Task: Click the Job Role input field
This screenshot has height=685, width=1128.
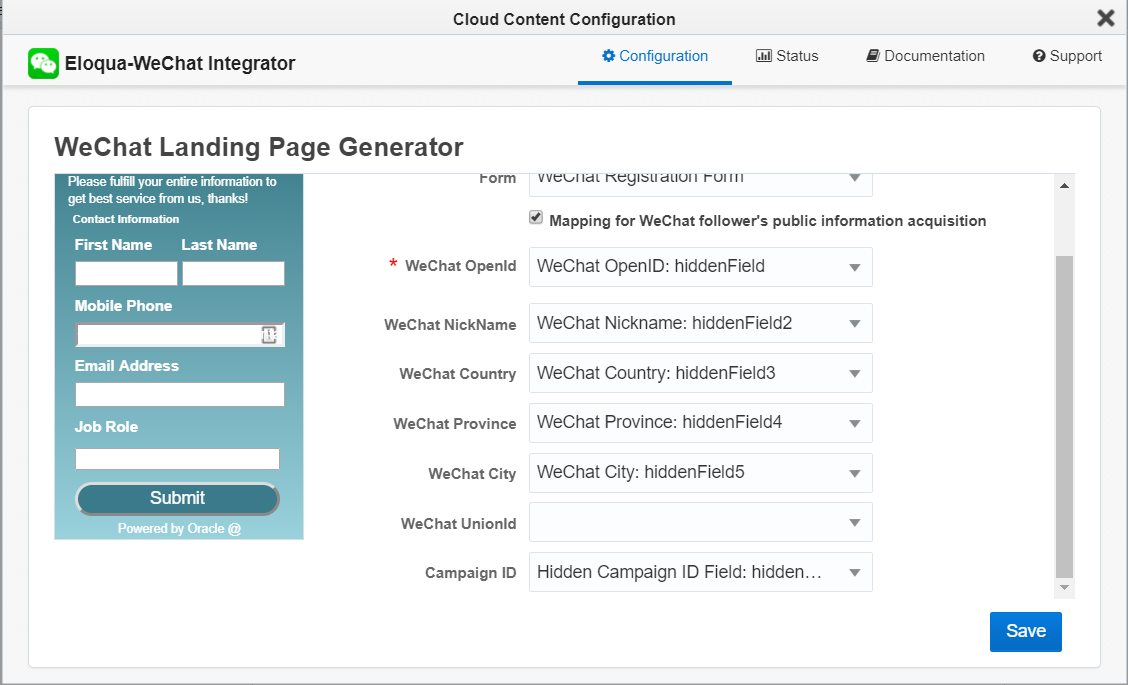Action: [x=178, y=459]
